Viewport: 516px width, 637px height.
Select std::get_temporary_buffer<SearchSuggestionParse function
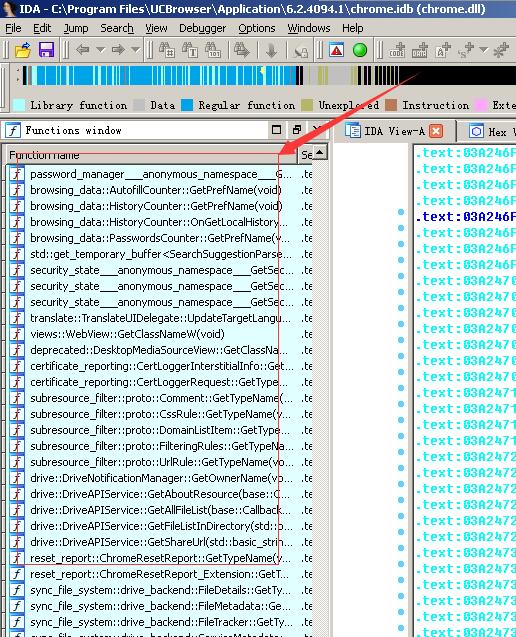[x=161, y=254]
